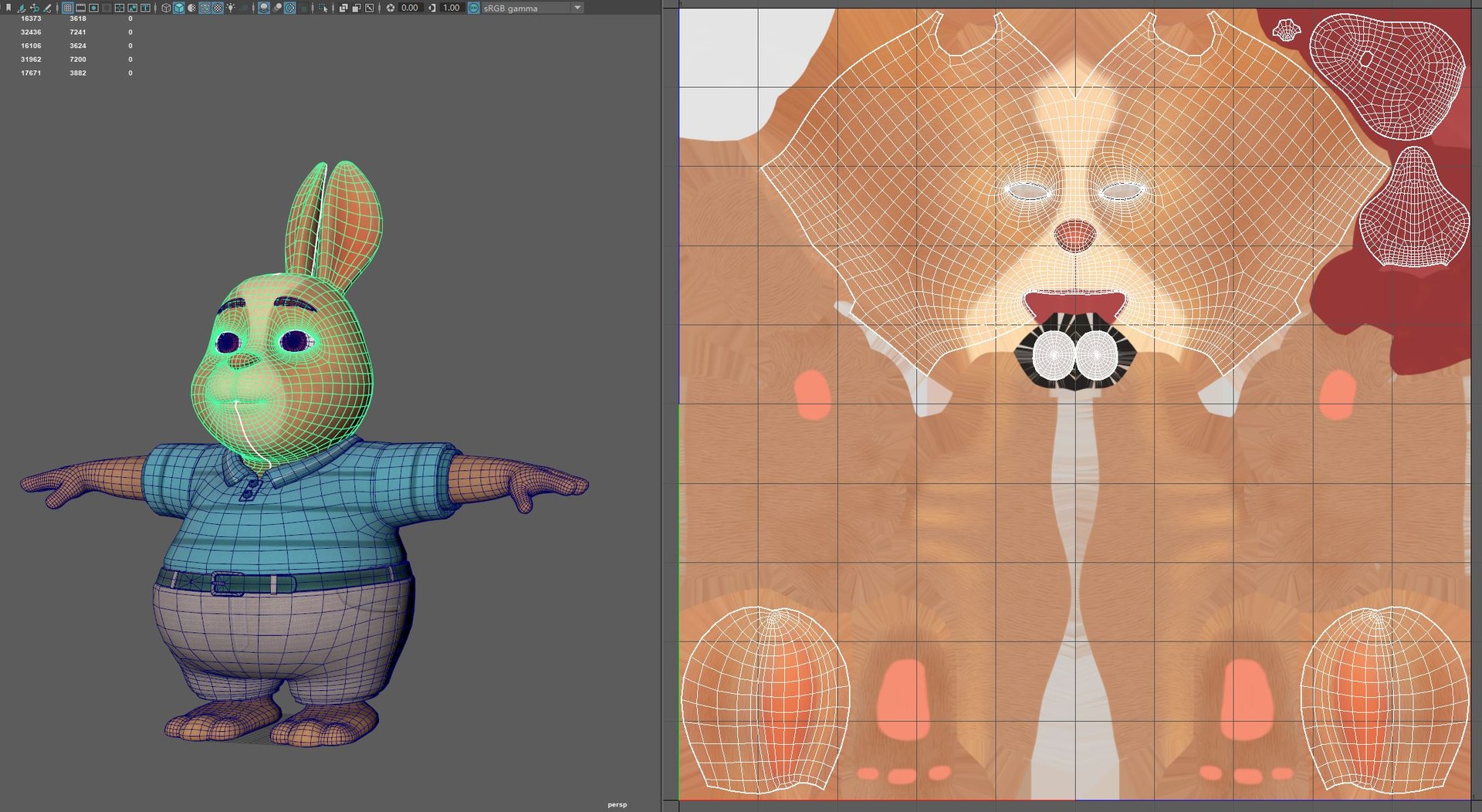Click the heads-up value 3882
The width and height of the screenshot is (1482, 812).
point(78,73)
